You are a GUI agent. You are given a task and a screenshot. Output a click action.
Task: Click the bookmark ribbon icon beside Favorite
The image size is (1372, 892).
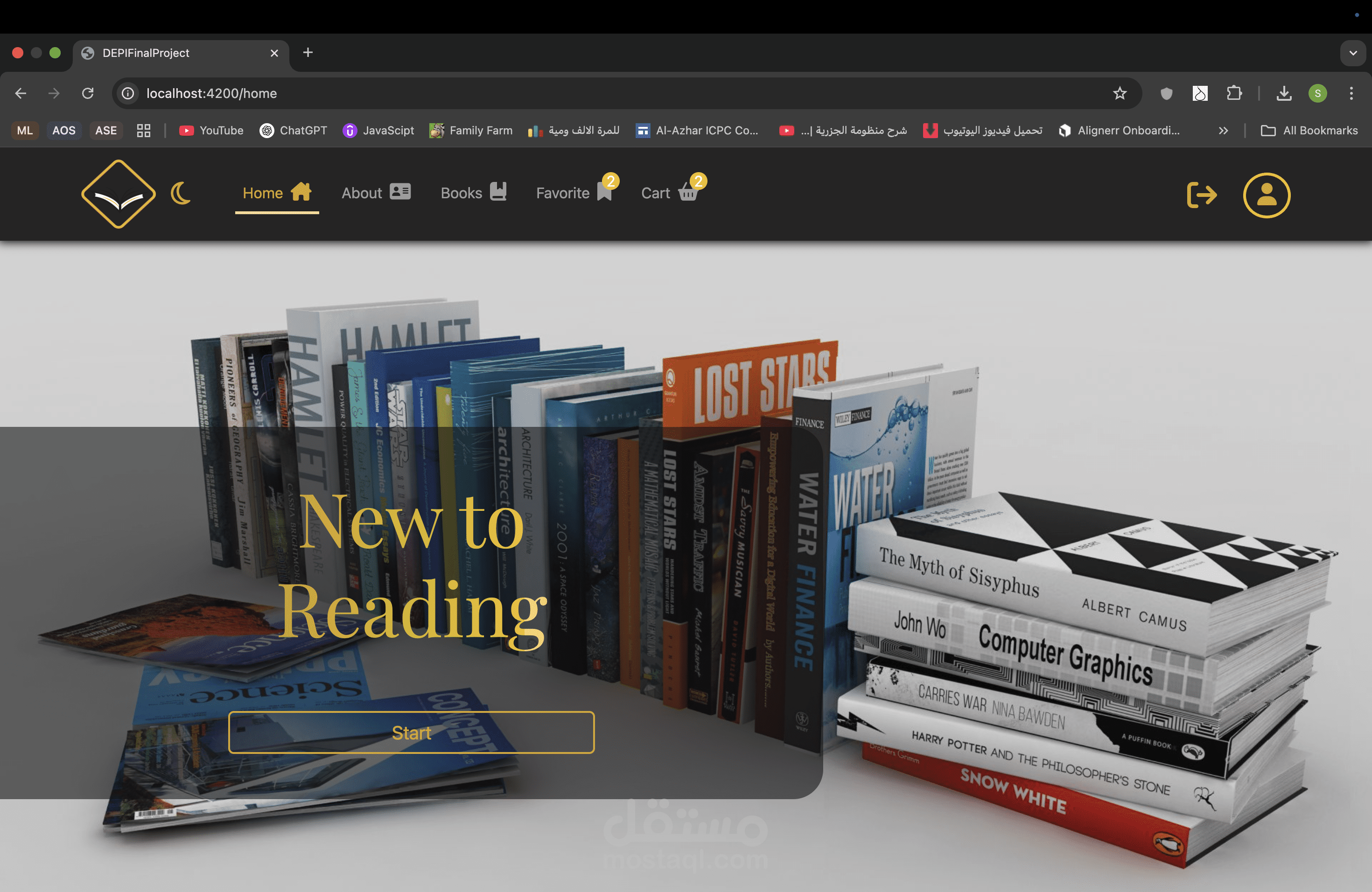604,193
